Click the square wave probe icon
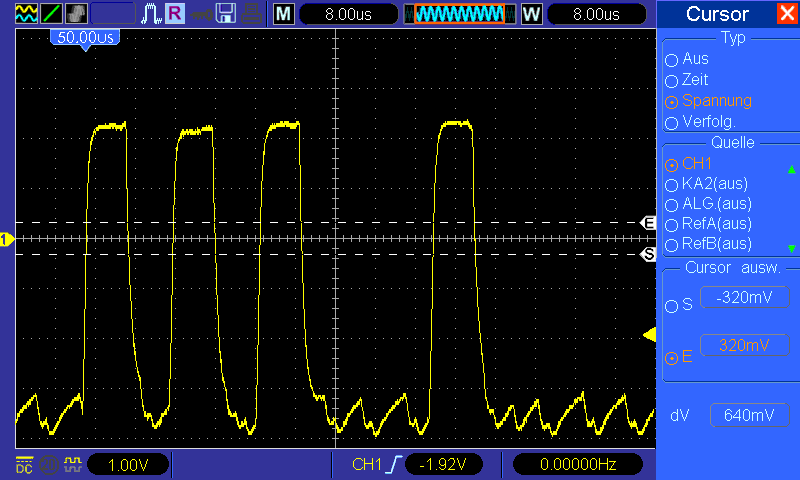 (72, 464)
